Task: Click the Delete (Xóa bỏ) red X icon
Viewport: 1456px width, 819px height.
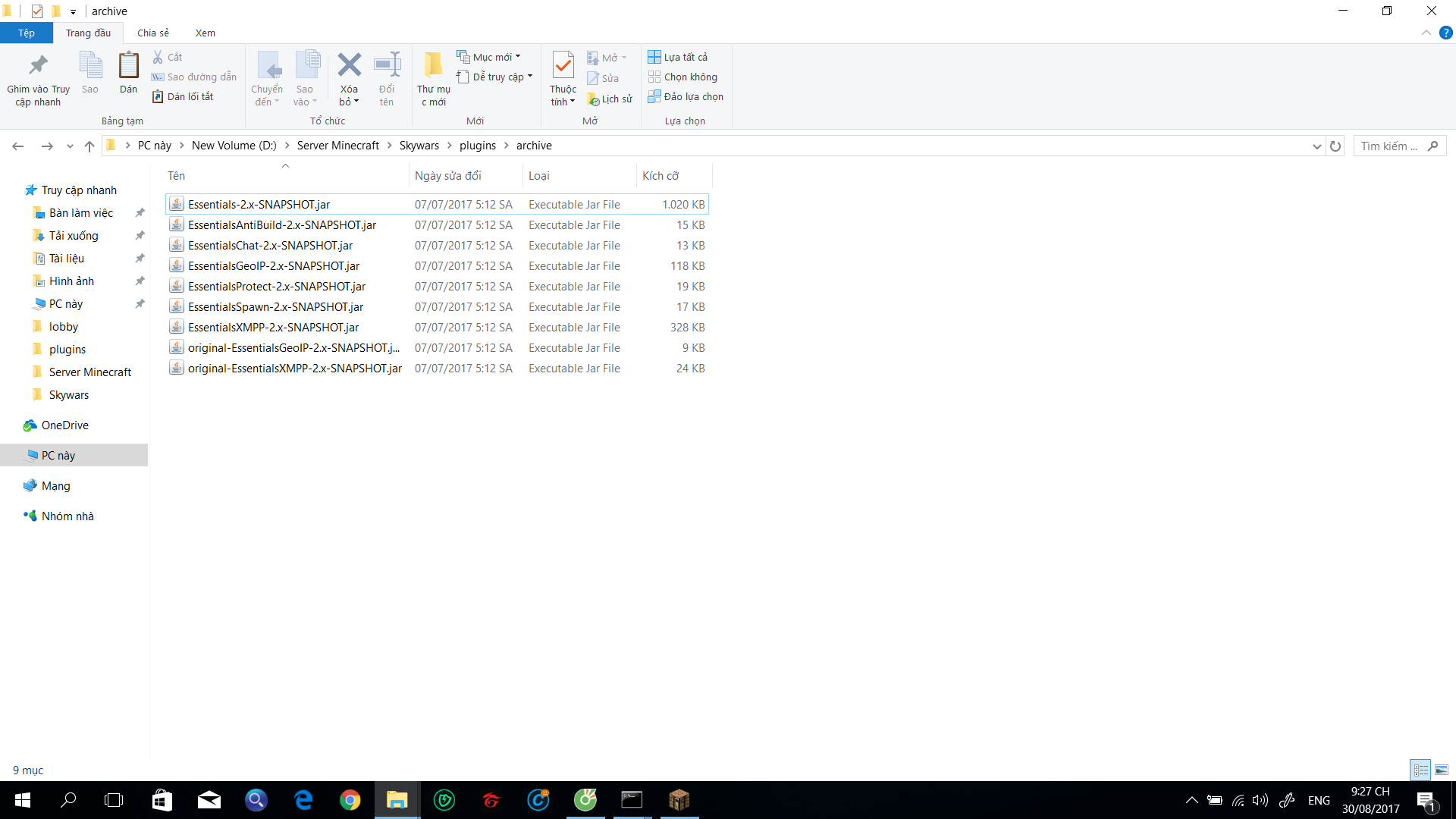Action: pyautogui.click(x=349, y=66)
